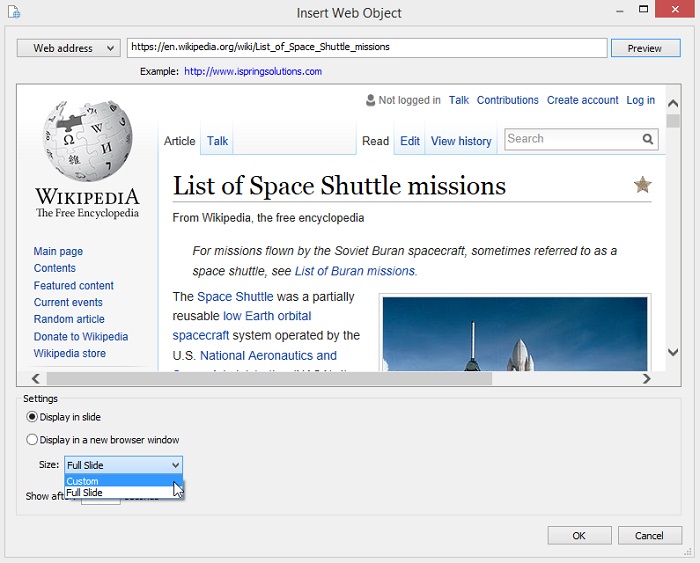This screenshot has height=563, width=700.
Task: Click the From Wikipedia, the free encyclopedia text
Action: (x=268, y=218)
